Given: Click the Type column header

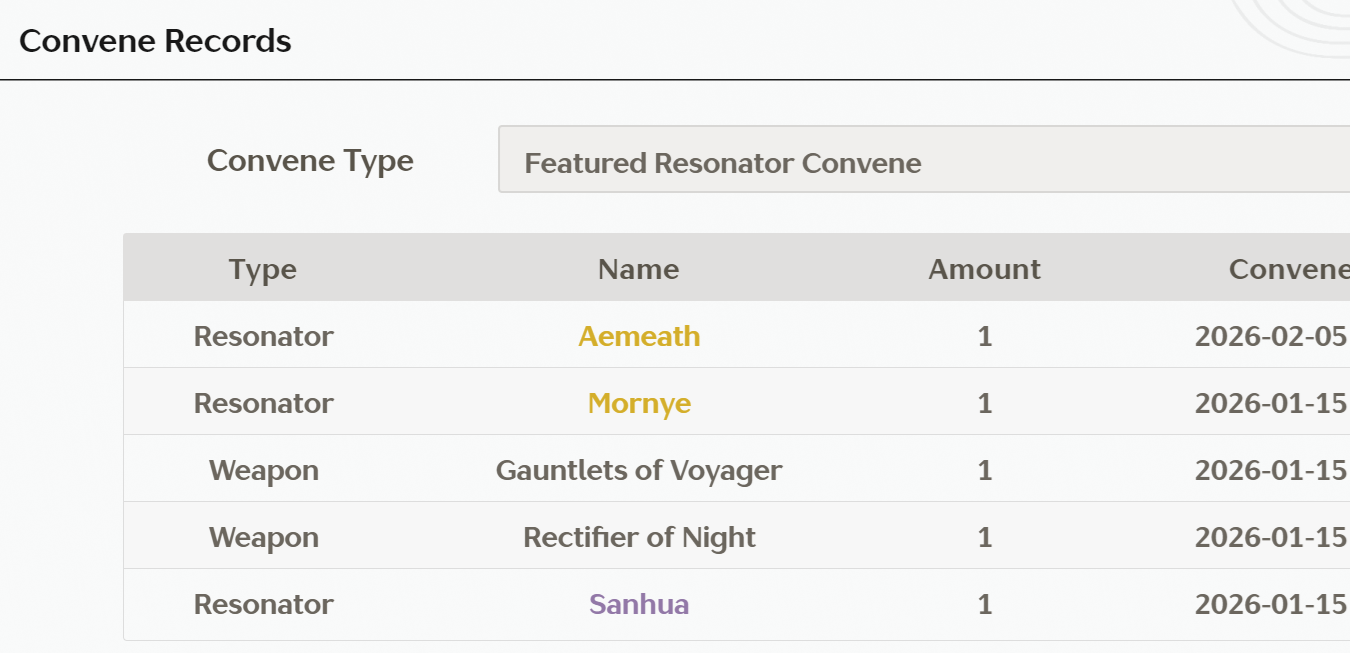Looking at the screenshot, I should [x=263, y=269].
